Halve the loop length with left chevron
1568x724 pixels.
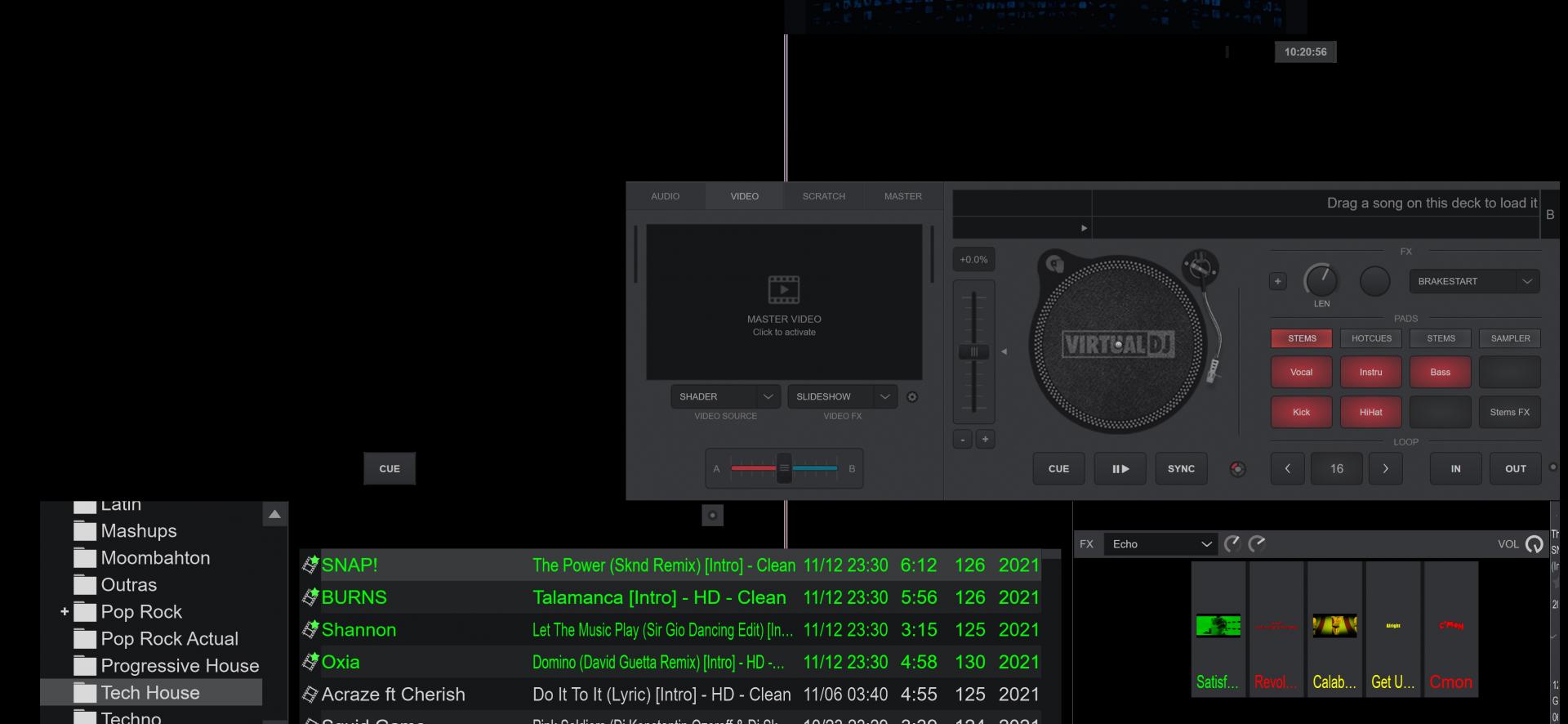(1287, 469)
